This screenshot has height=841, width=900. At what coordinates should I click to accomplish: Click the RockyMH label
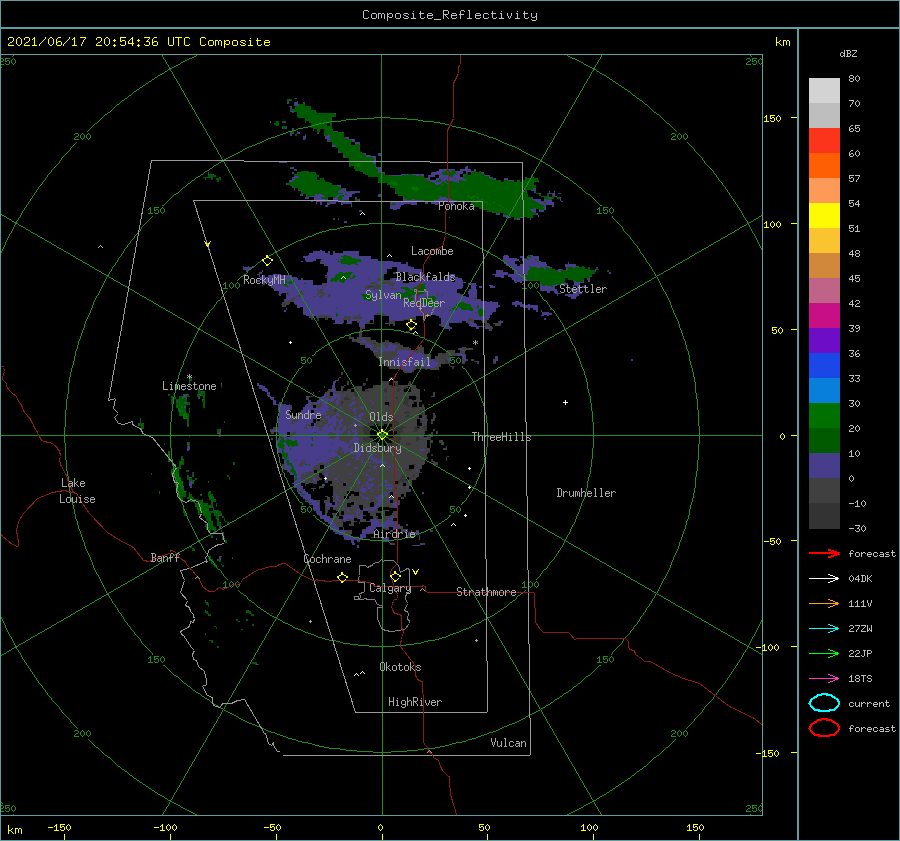click(264, 280)
